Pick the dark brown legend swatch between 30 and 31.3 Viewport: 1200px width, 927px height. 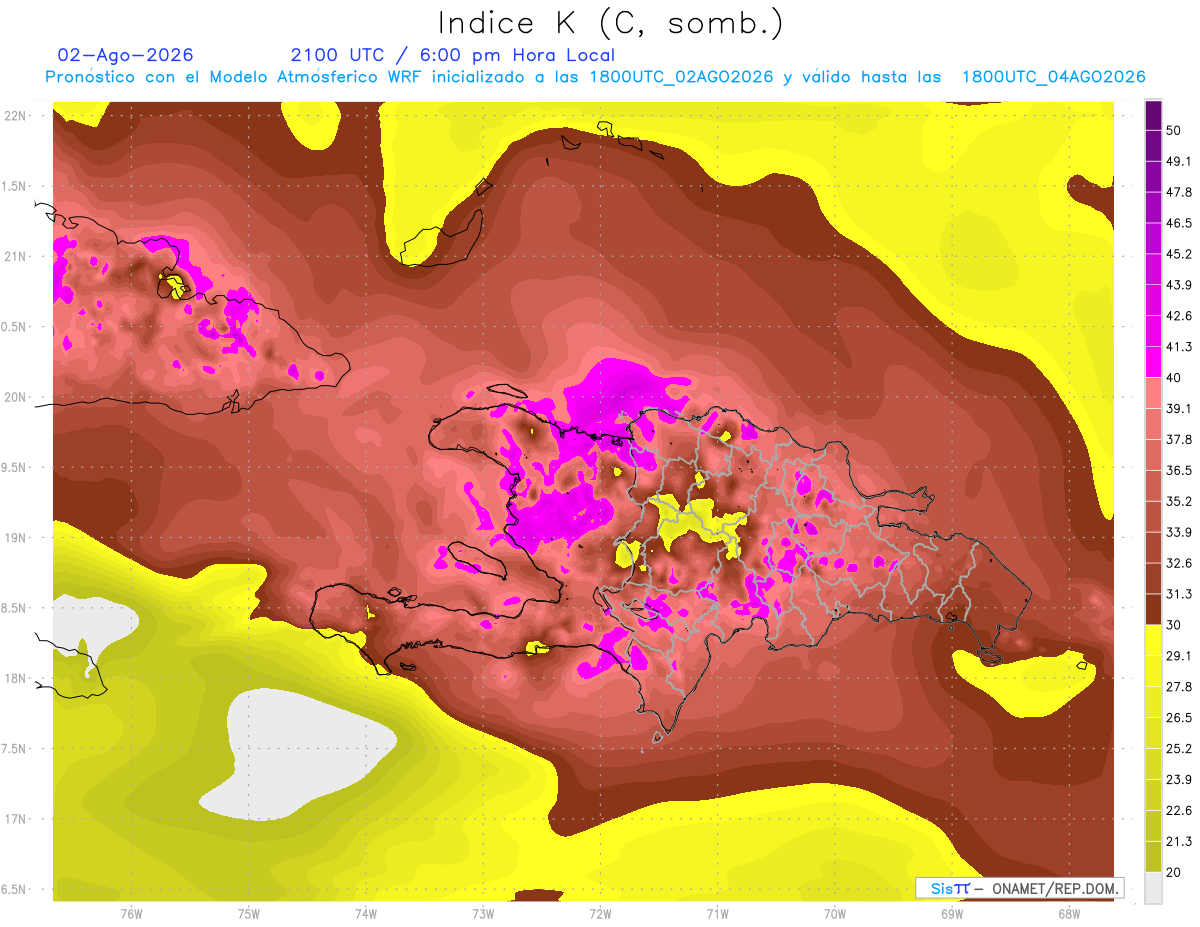[x=1153, y=609]
